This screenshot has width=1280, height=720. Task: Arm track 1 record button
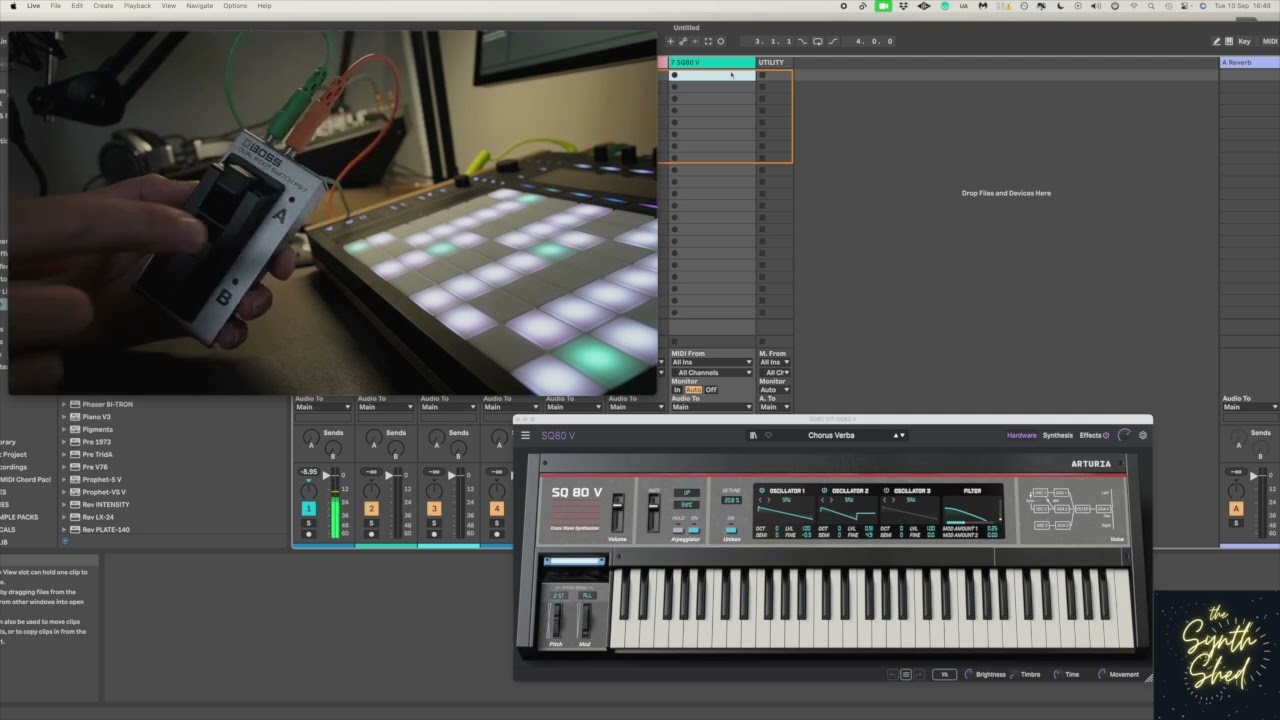(x=309, y=534)
